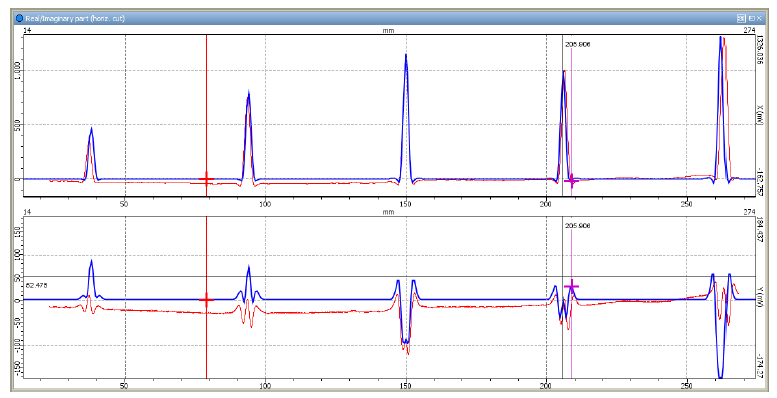Close the Real/Imaginary part window
Image resolution: width=777 pixels, height=398 pixels.
[x=759, y=18]
